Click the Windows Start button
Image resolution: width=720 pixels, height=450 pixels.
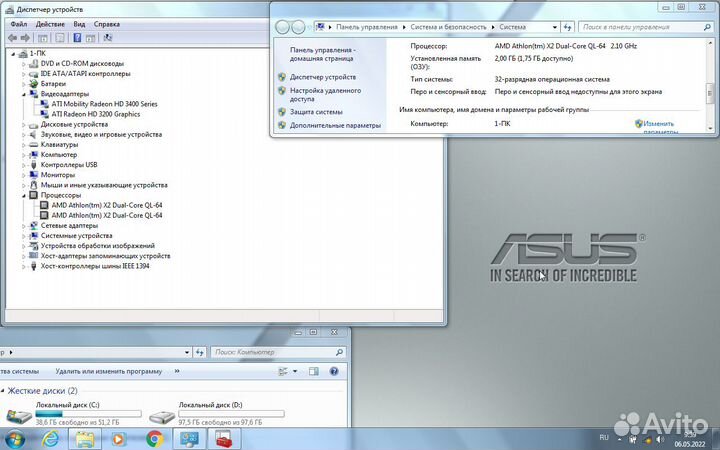(x=15, y=438)
